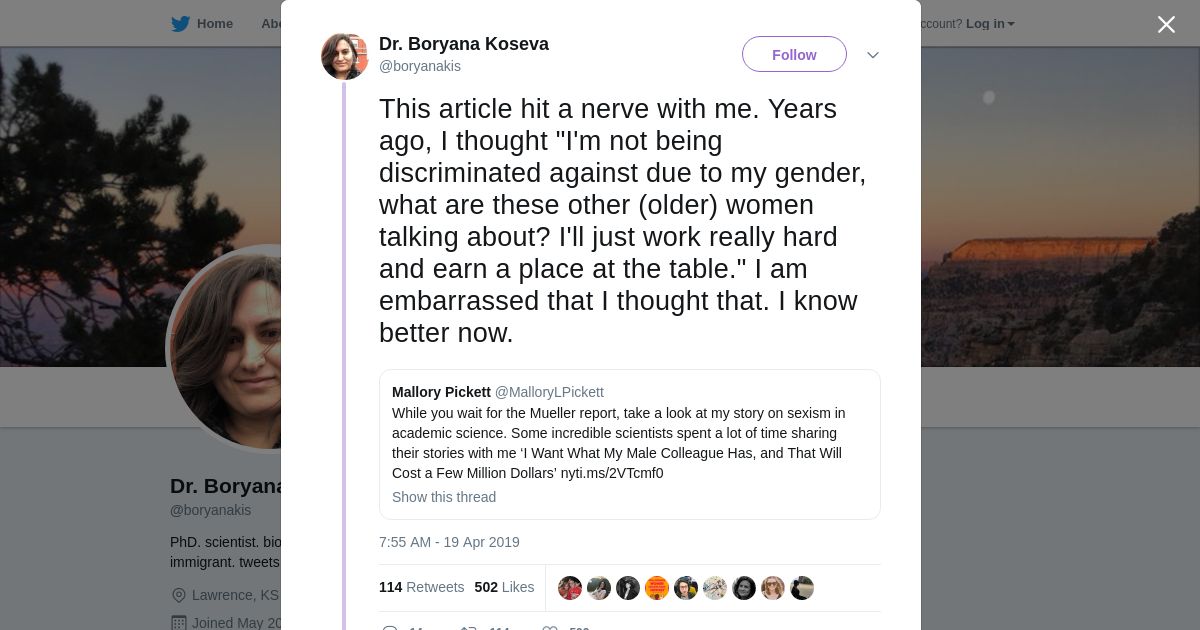Click first liker avatar in the row

click(x=570, y=588)
